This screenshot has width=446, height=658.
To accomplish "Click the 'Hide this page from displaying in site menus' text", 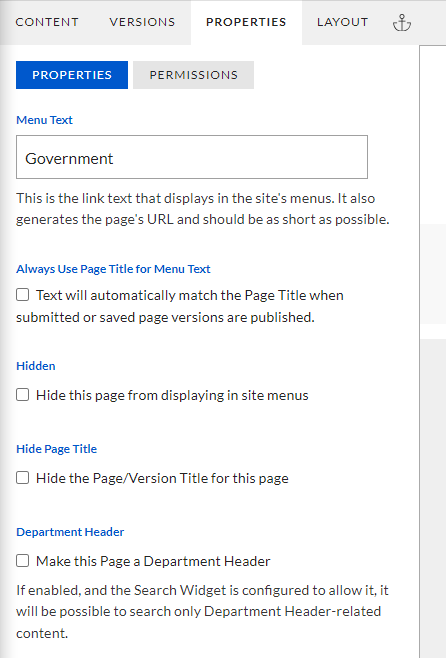I will 172,395.
